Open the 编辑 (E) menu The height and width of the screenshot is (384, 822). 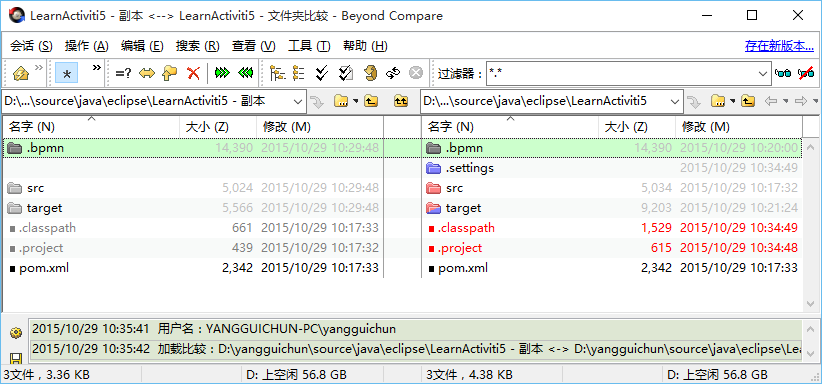142,46
